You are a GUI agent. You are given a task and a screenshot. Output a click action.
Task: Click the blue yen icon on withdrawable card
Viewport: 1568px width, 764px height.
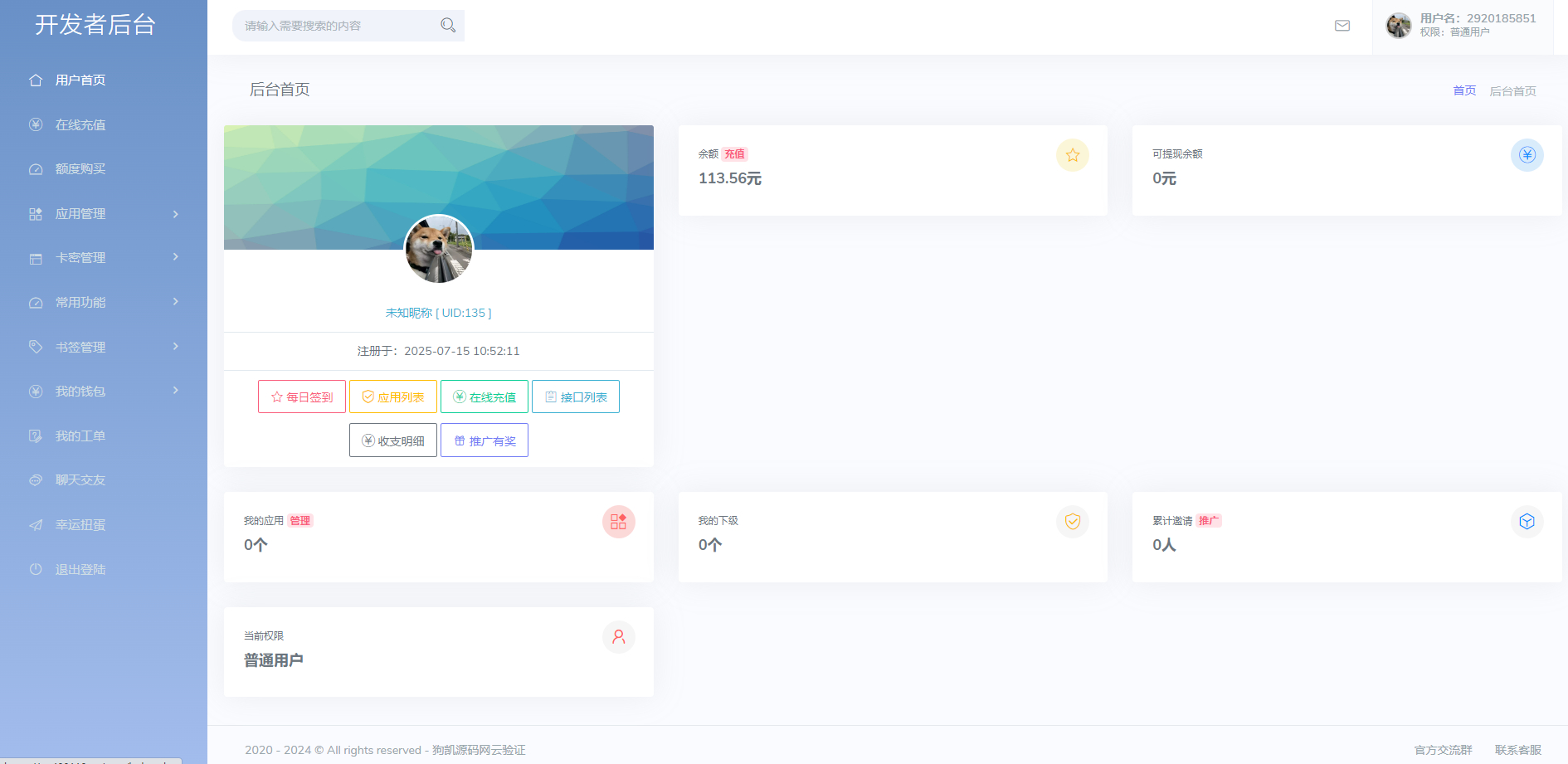click(1527, 155)
